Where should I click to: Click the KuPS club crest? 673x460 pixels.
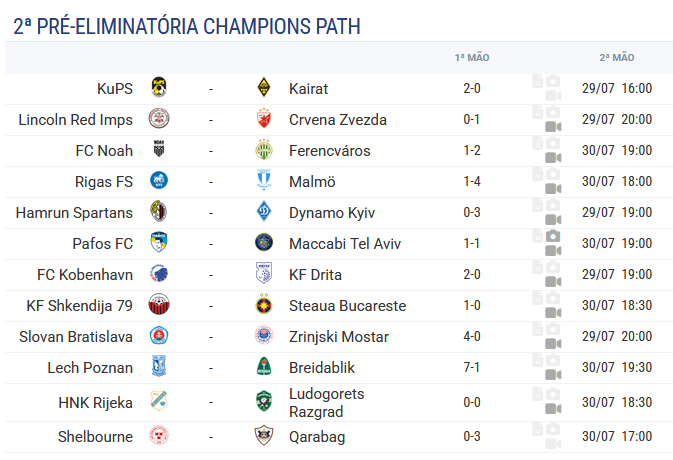click(x=159, y=88)
